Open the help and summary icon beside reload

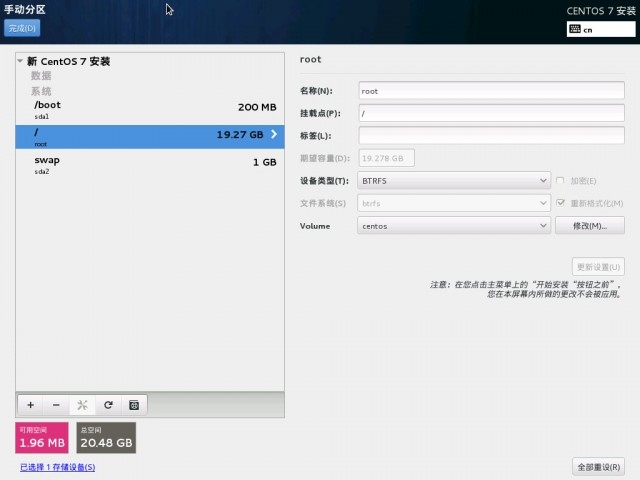coord(134,405)
